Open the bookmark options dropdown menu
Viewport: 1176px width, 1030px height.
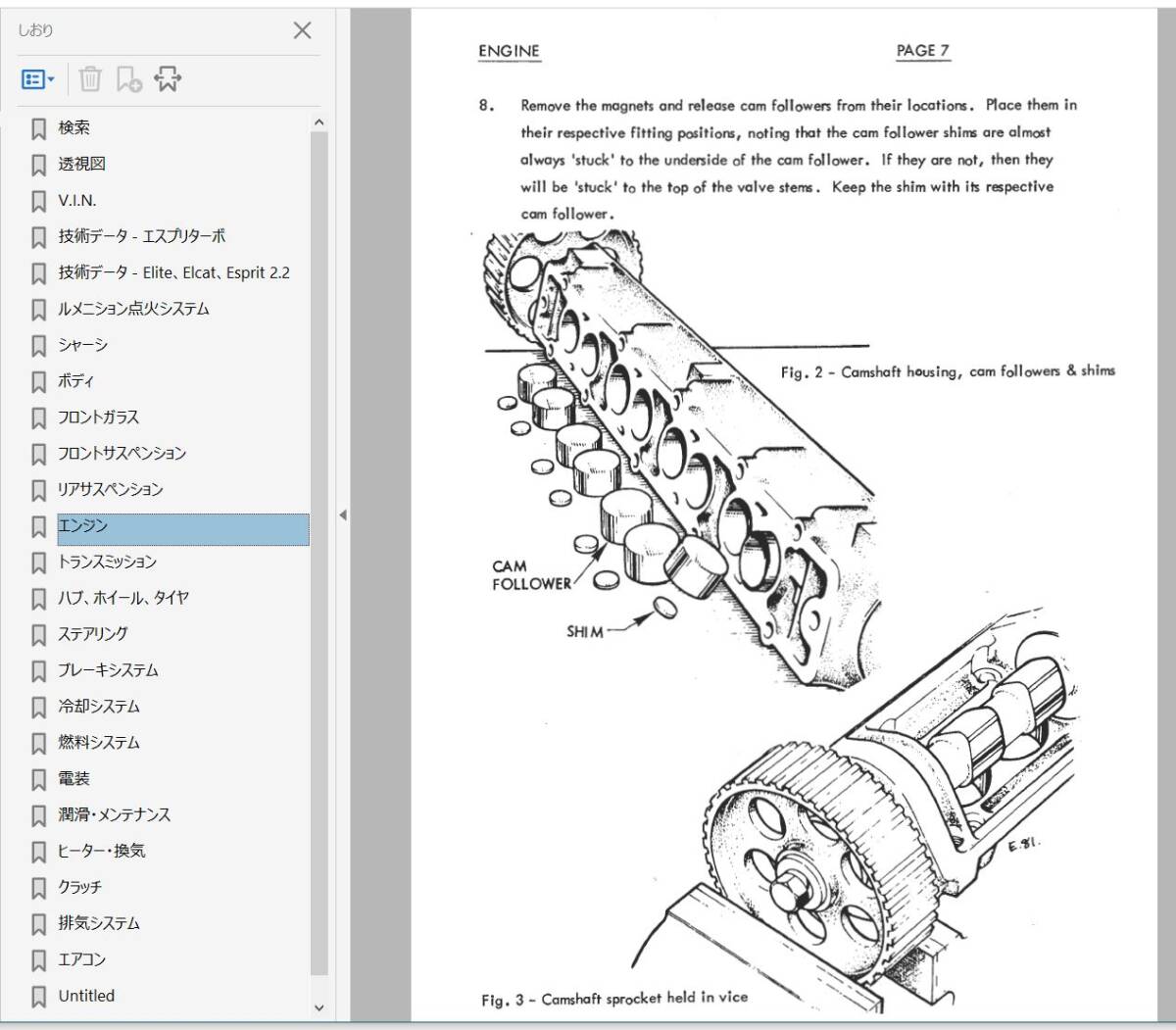point(38,79)
